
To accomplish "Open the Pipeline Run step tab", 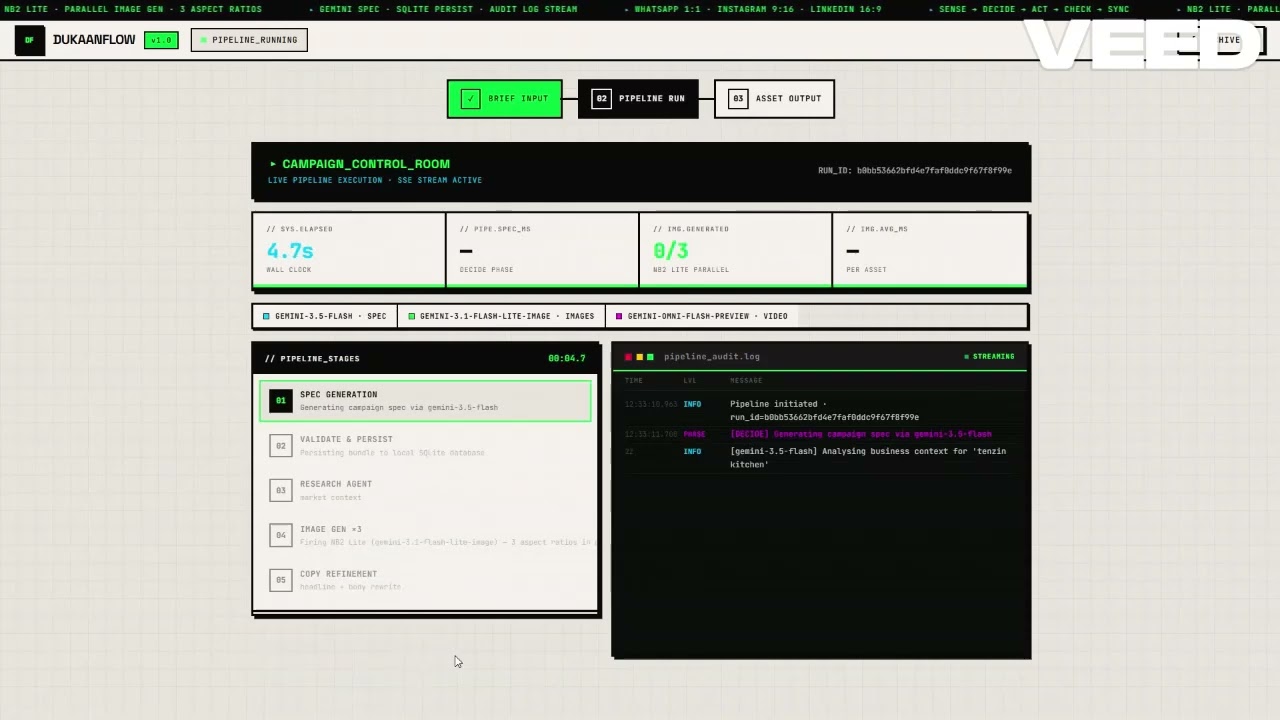I will (638, 98).
